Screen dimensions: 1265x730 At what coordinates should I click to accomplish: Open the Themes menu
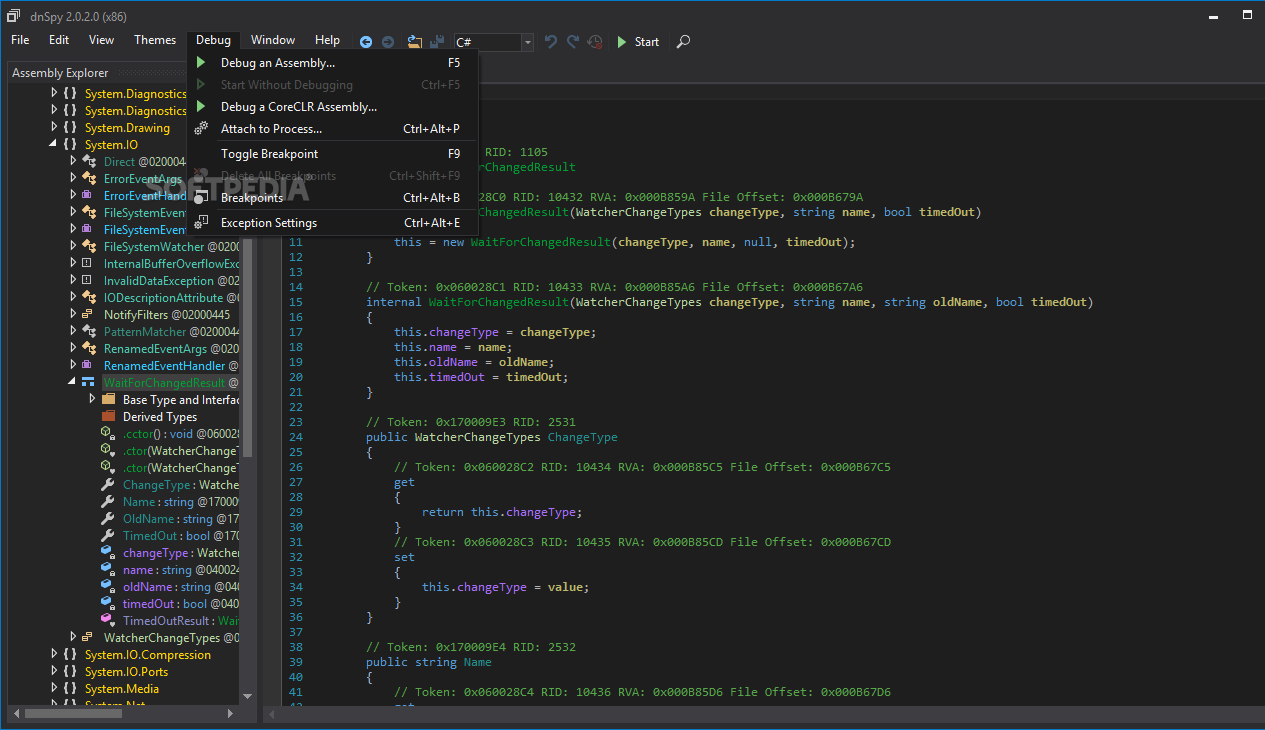(x=155, y=40)
